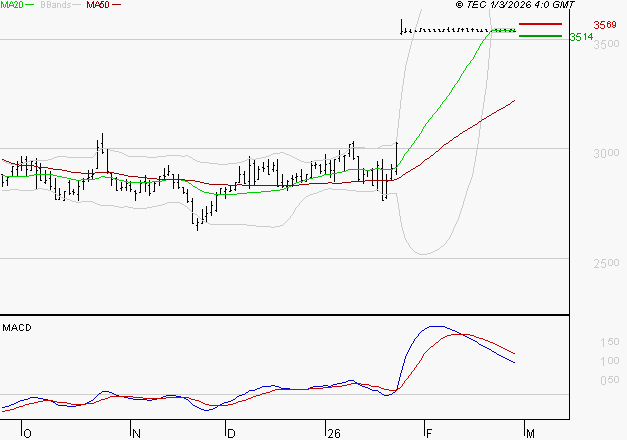
Task: Click the 050 MACD axis label
Action: (610, 380)
